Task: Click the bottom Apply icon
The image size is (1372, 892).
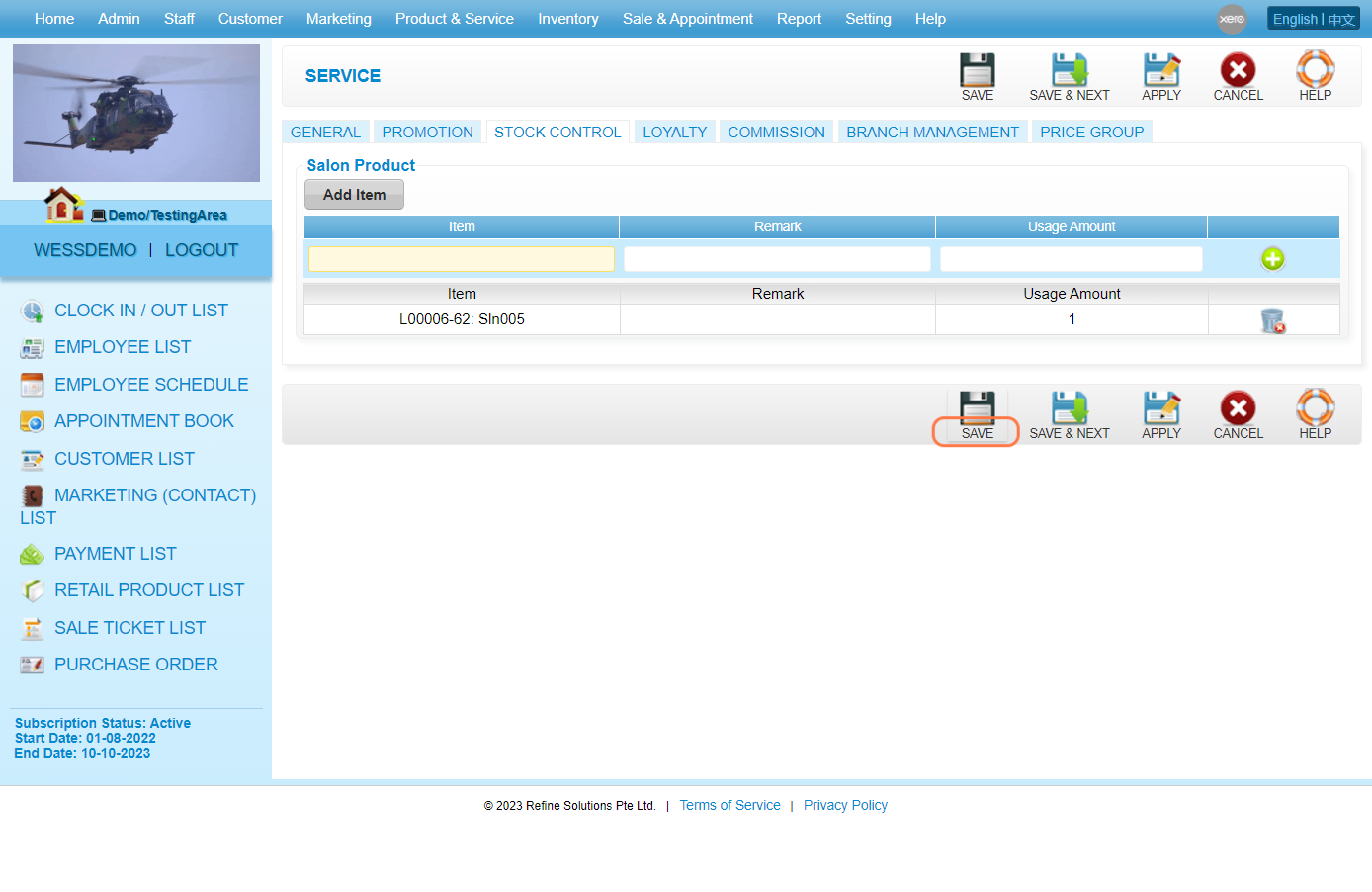Action: pos(1161,408)
